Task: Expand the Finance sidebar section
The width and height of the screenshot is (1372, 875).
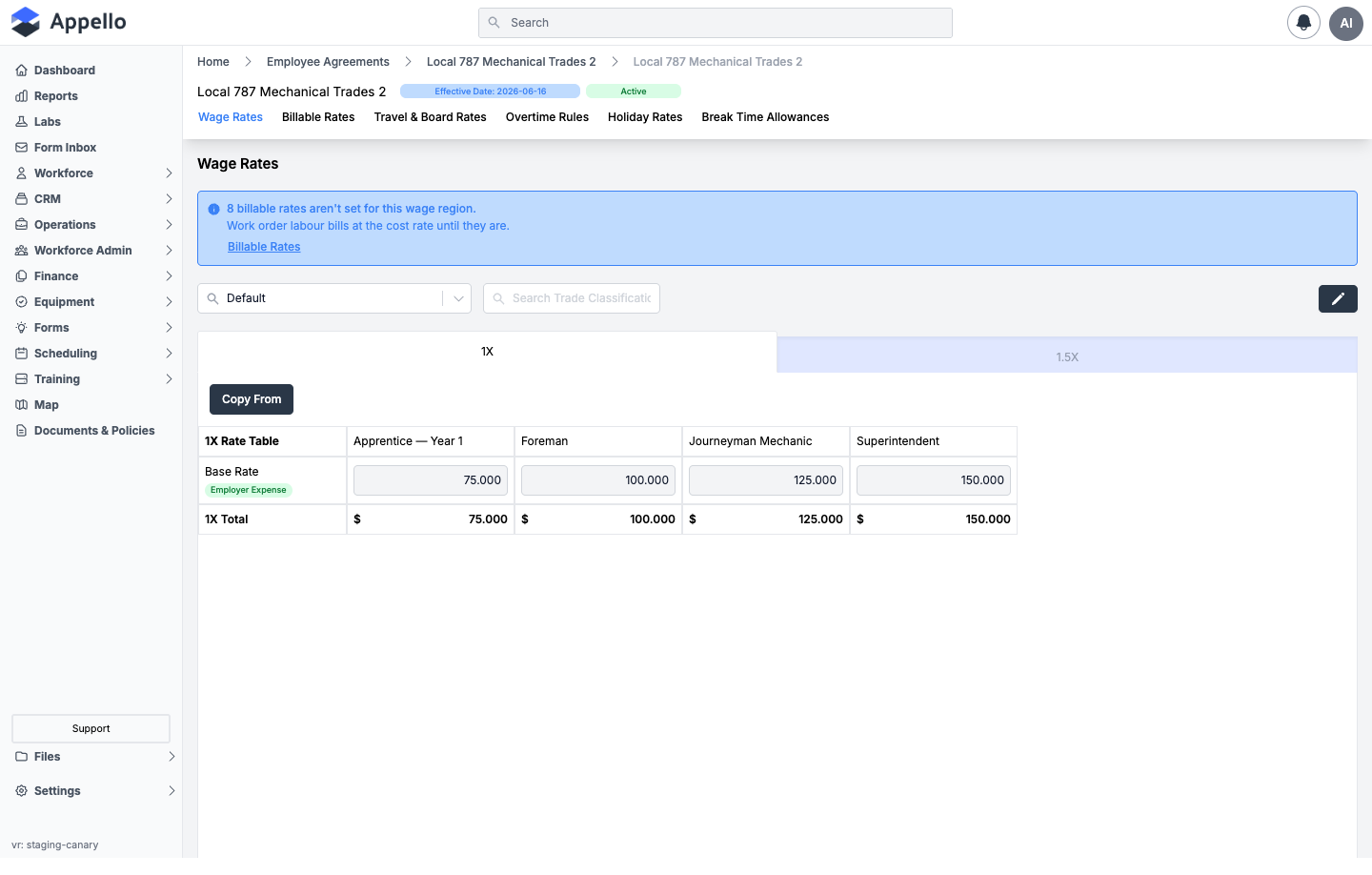Action: coord(169,276)
